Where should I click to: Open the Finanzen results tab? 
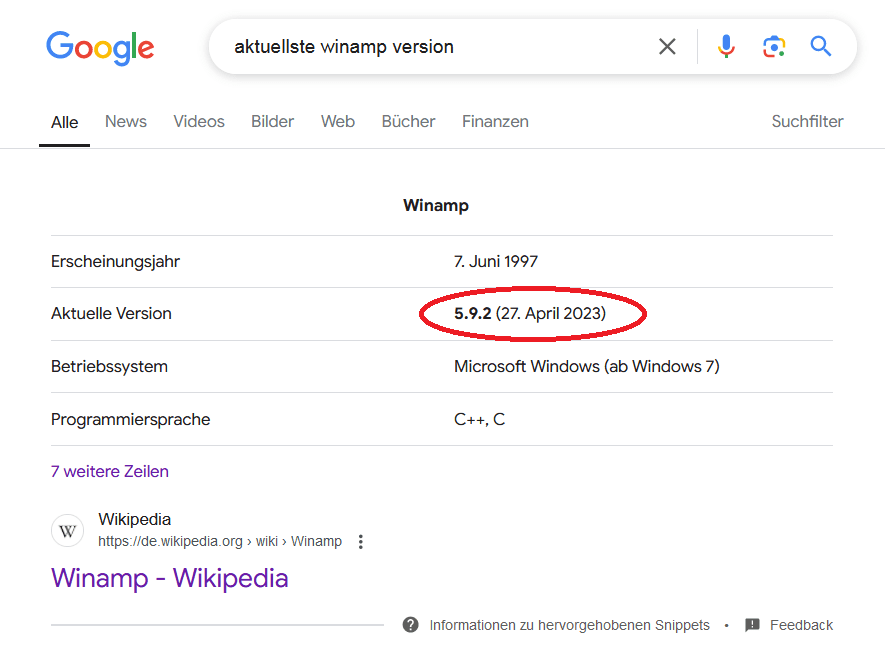(495, 122)
